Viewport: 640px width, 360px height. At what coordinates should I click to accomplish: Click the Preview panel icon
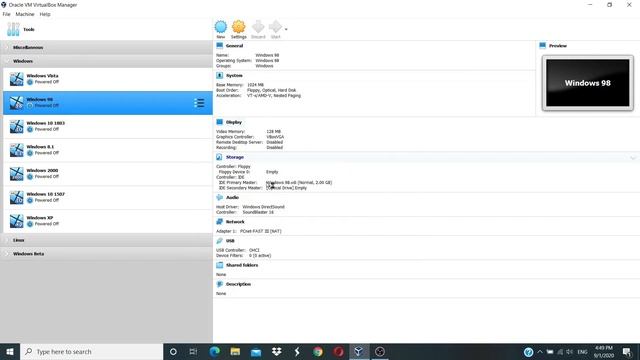point(542,46)
